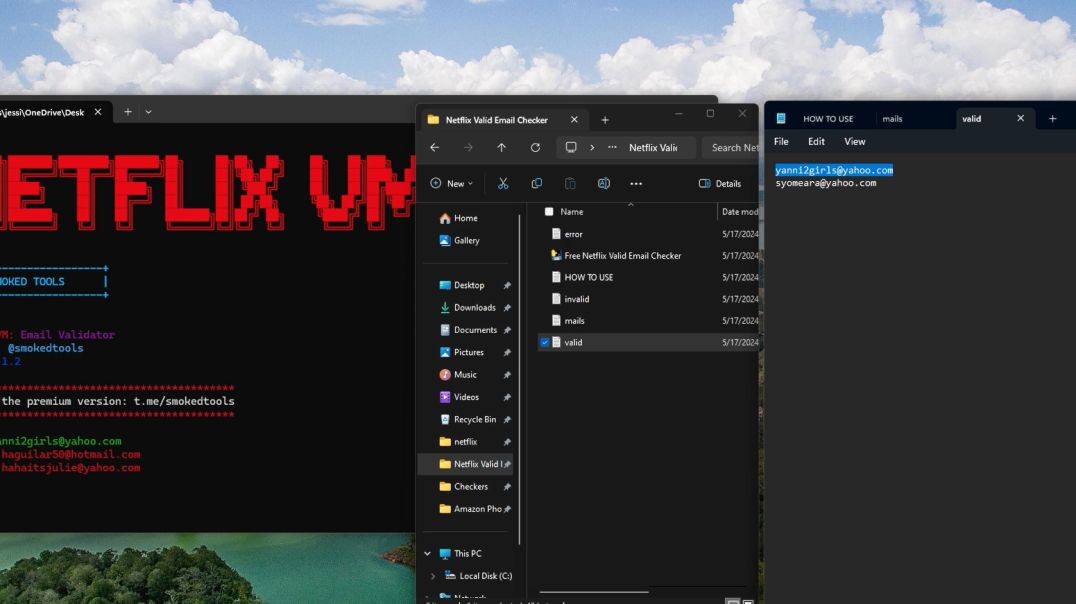
Task: Sort files by Date modified column
Action: tap(739, 211)
